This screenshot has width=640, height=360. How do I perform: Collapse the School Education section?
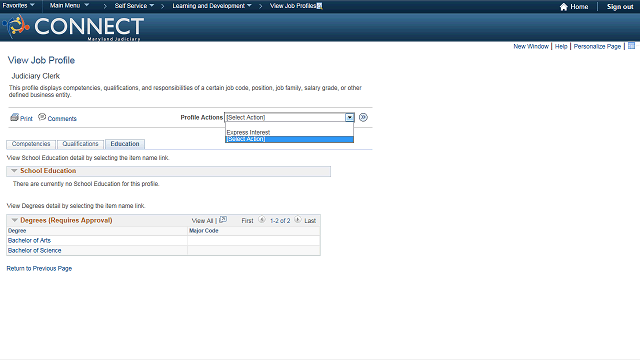coord(14,171)
